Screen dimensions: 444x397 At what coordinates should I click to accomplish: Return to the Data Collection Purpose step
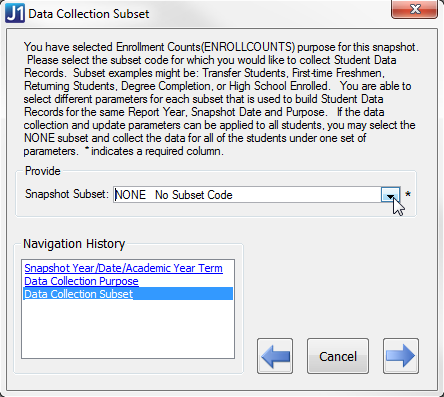click(x=81, y=281)
